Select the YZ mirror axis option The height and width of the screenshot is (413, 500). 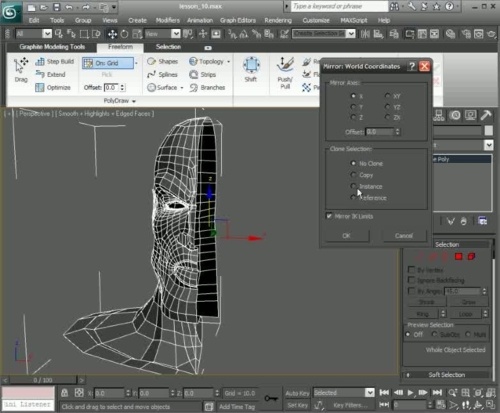pyautogui.click(x=387, y=107)
